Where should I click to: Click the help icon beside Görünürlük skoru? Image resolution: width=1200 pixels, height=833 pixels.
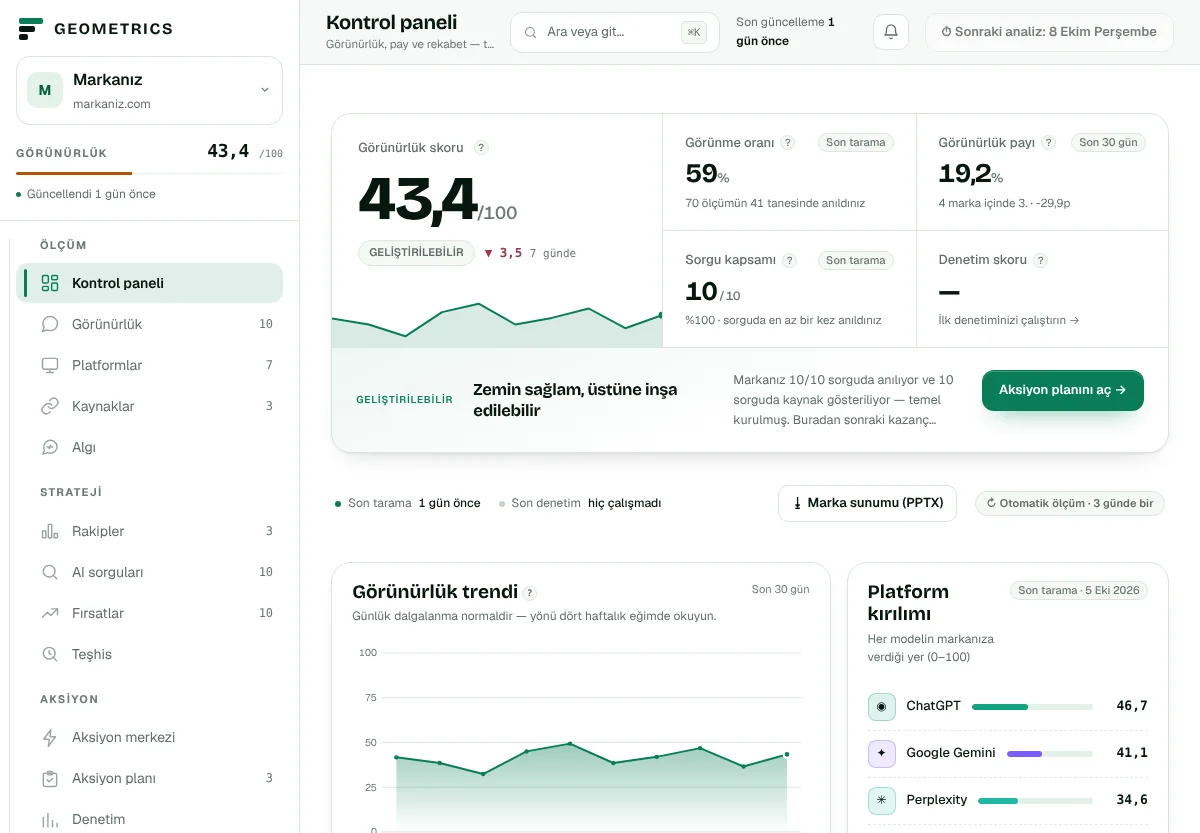[481, 148]
